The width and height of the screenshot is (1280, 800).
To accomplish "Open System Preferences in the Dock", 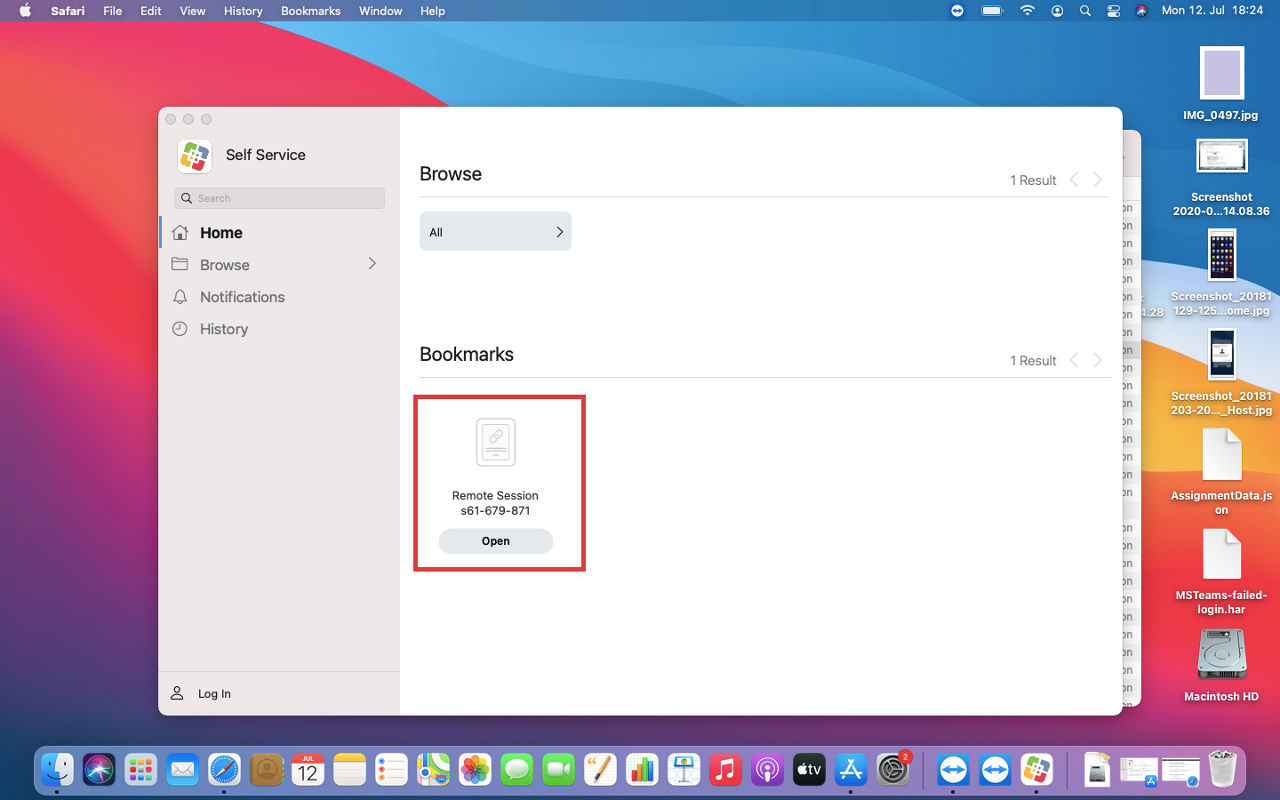I will (x=892, y=770).
